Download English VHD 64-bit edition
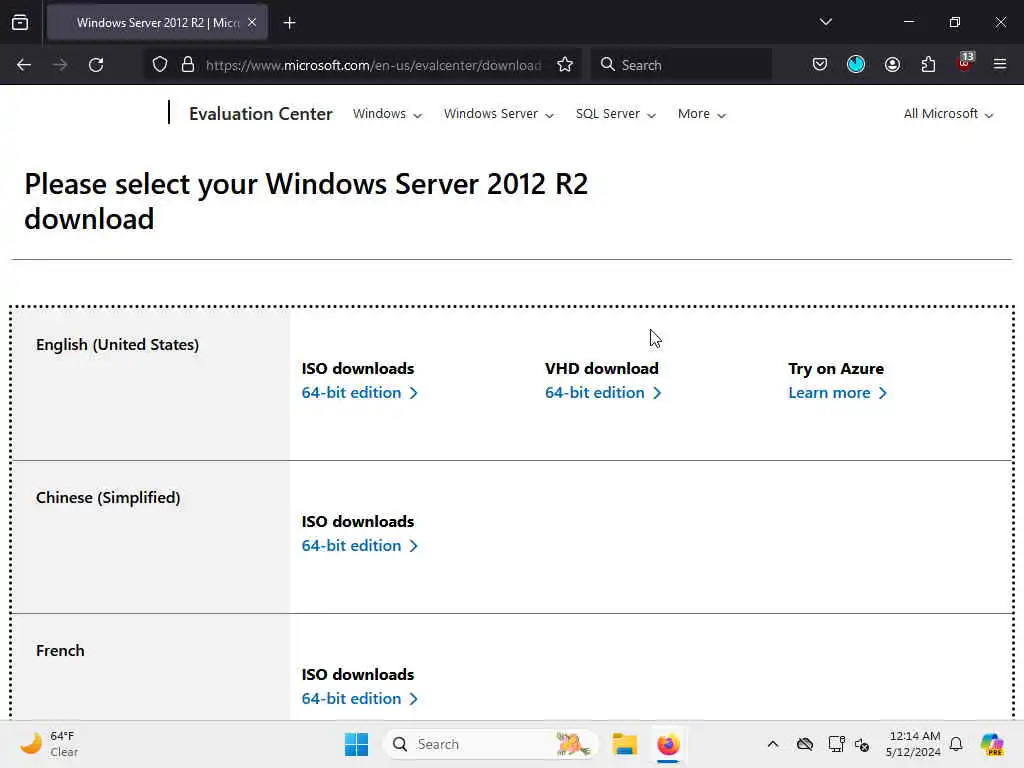1024x768 pixels. (x=603, y=392)
